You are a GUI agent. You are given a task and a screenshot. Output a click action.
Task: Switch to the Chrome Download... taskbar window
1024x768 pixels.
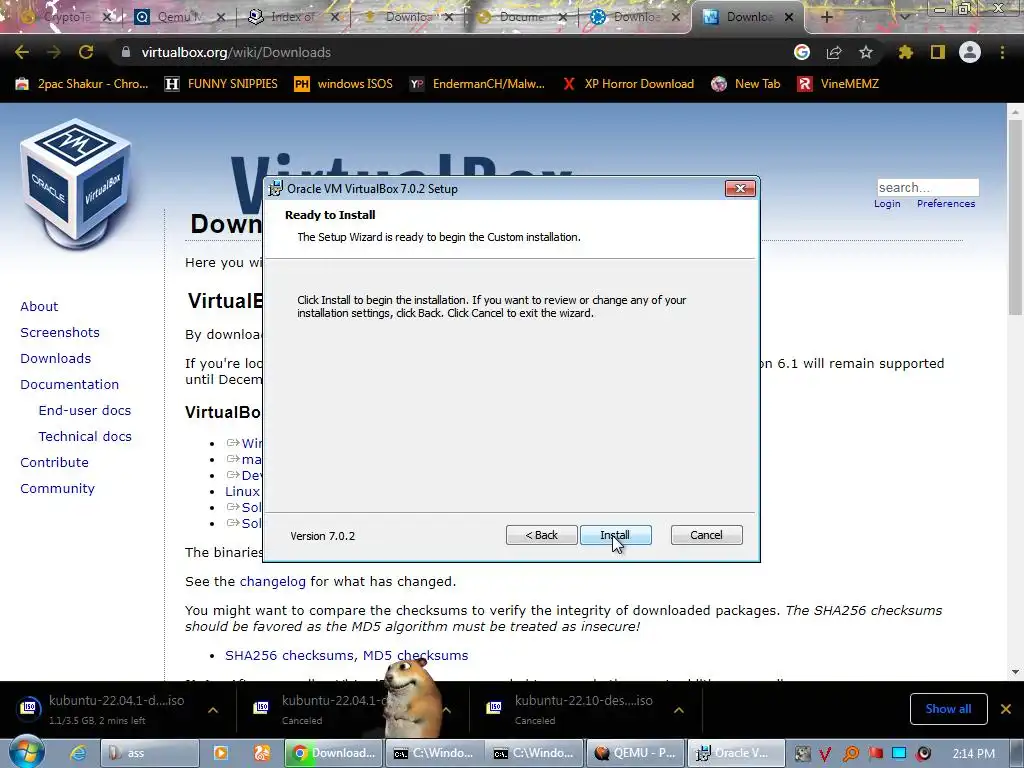pyautogui.click(x=333, y=753)
